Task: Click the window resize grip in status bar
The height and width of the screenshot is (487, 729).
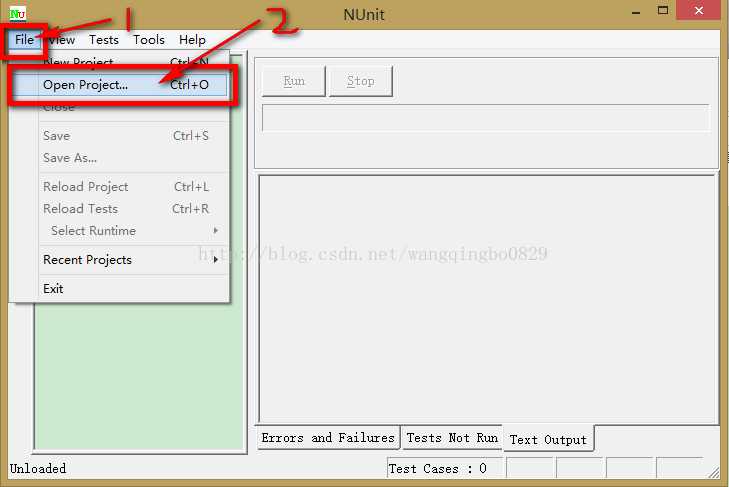Action: (x=713, y=473)
